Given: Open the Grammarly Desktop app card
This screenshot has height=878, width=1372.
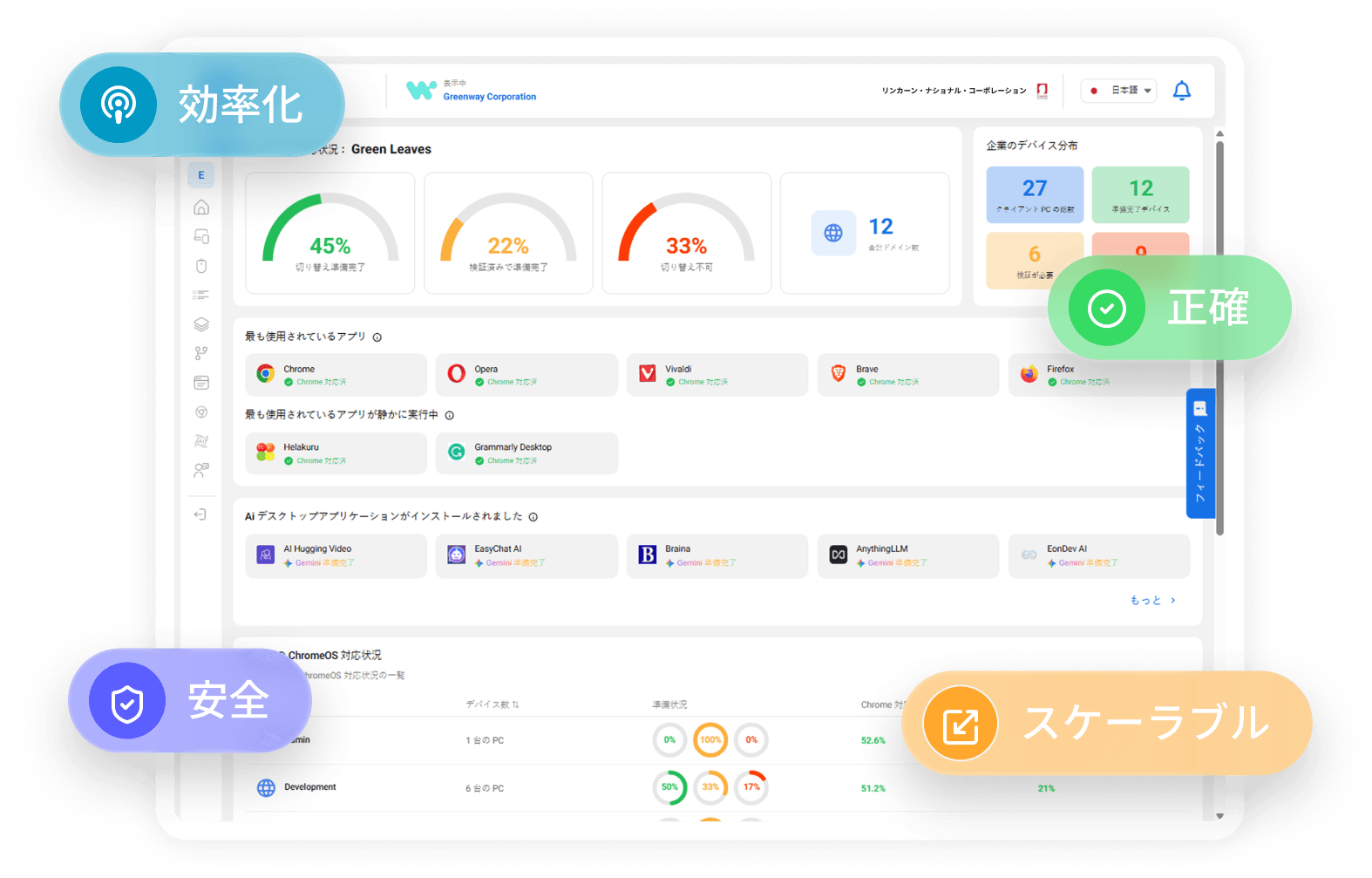Looking at the screenshot, I should pos(526,453).
